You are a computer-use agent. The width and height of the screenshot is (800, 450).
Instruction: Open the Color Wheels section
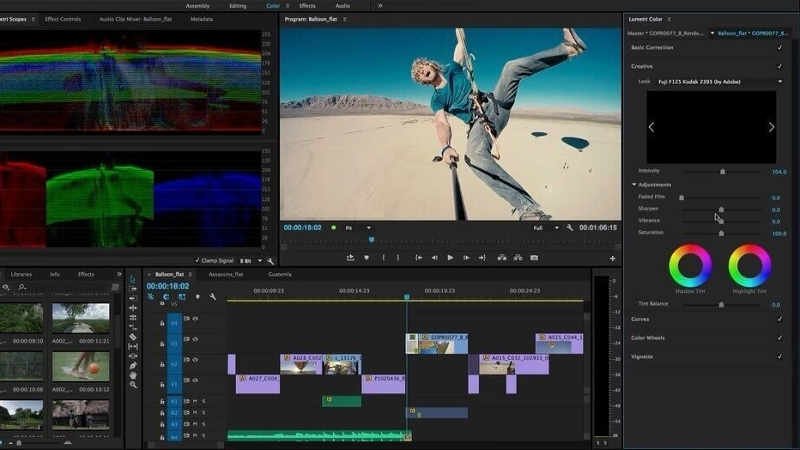(648, 338)
